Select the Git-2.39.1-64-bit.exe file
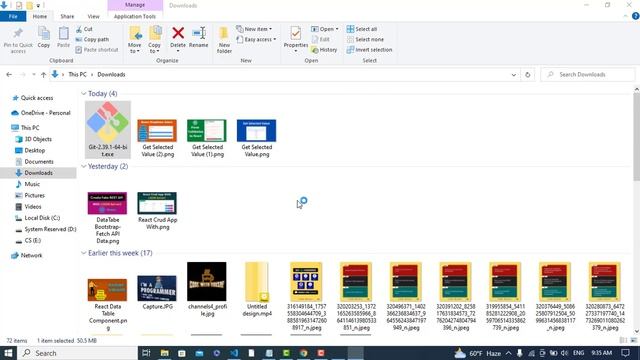This screenshot has height=360, width=640. 108,129
